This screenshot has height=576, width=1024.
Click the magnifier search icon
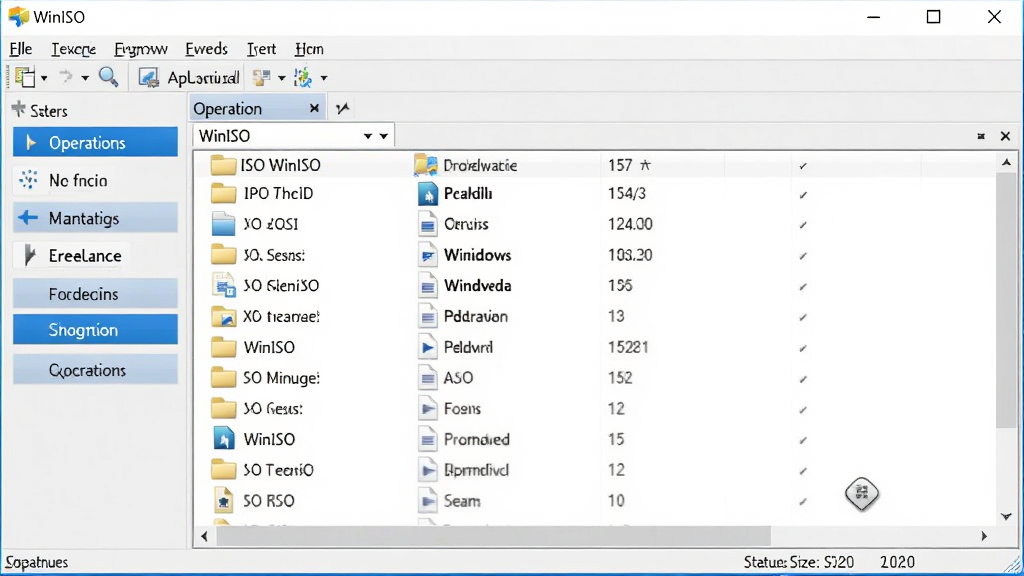pyautogui.click(x=108, y=77)
